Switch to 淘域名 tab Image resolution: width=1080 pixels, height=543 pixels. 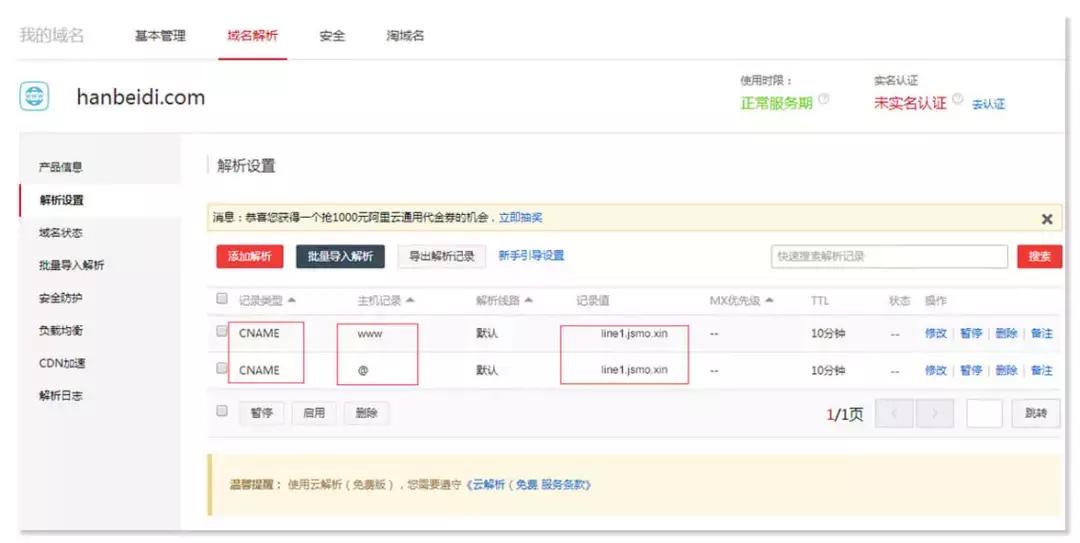[x=405, y=36]
